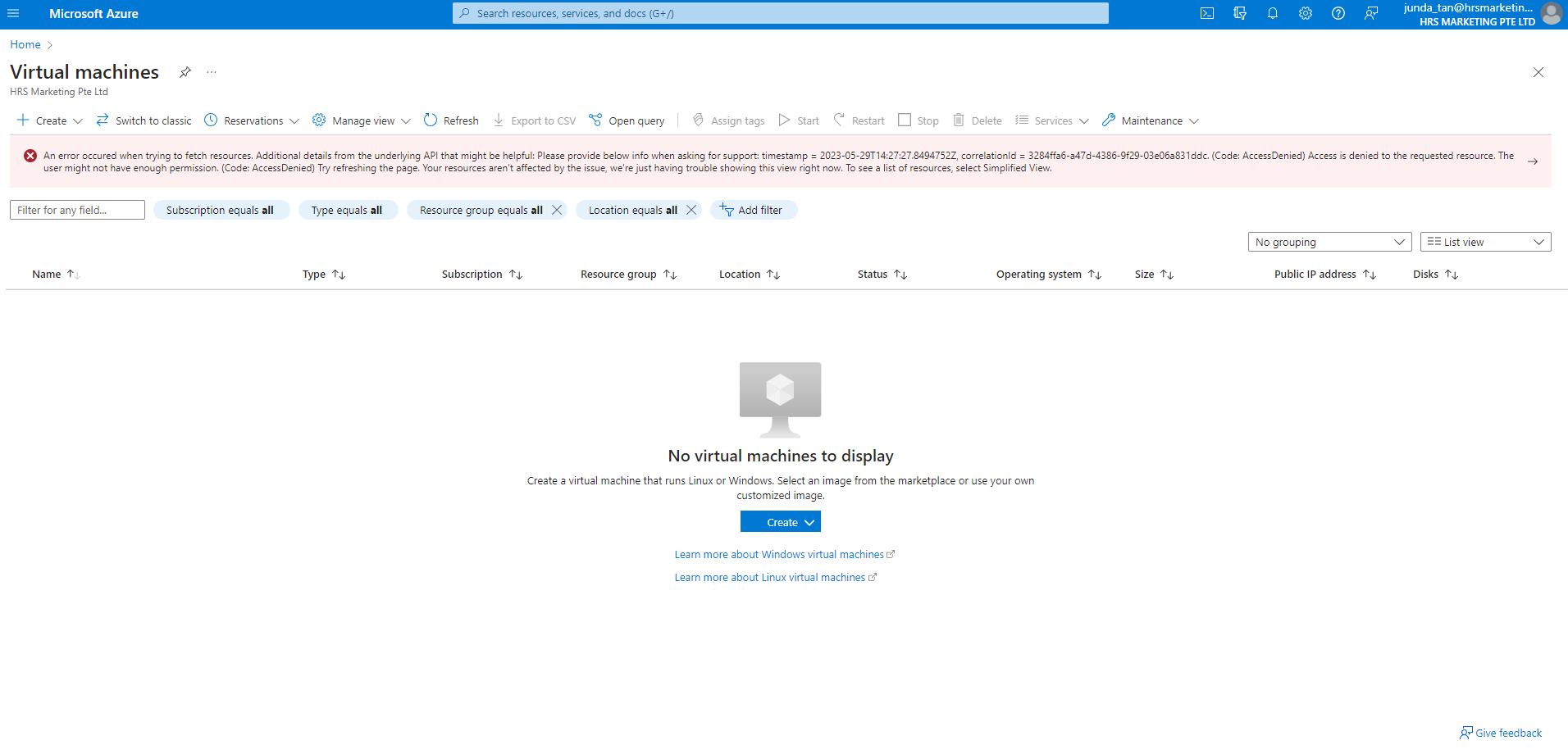
Task: Open the No grouping dropdown
Action: pyautogui.click(x=1329, y=242)
